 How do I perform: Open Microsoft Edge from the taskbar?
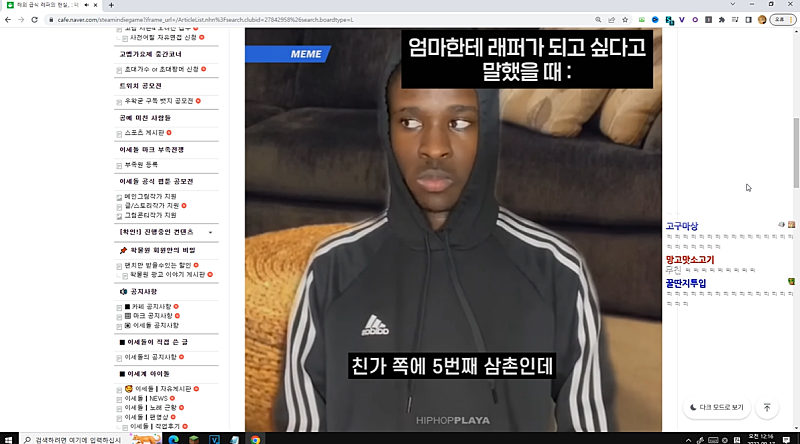[173, 439]
